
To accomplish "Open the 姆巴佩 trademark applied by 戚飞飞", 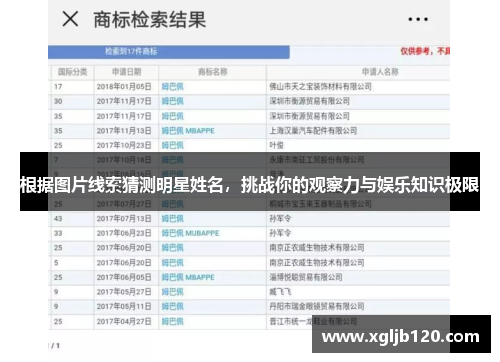I will coord(173,292).
